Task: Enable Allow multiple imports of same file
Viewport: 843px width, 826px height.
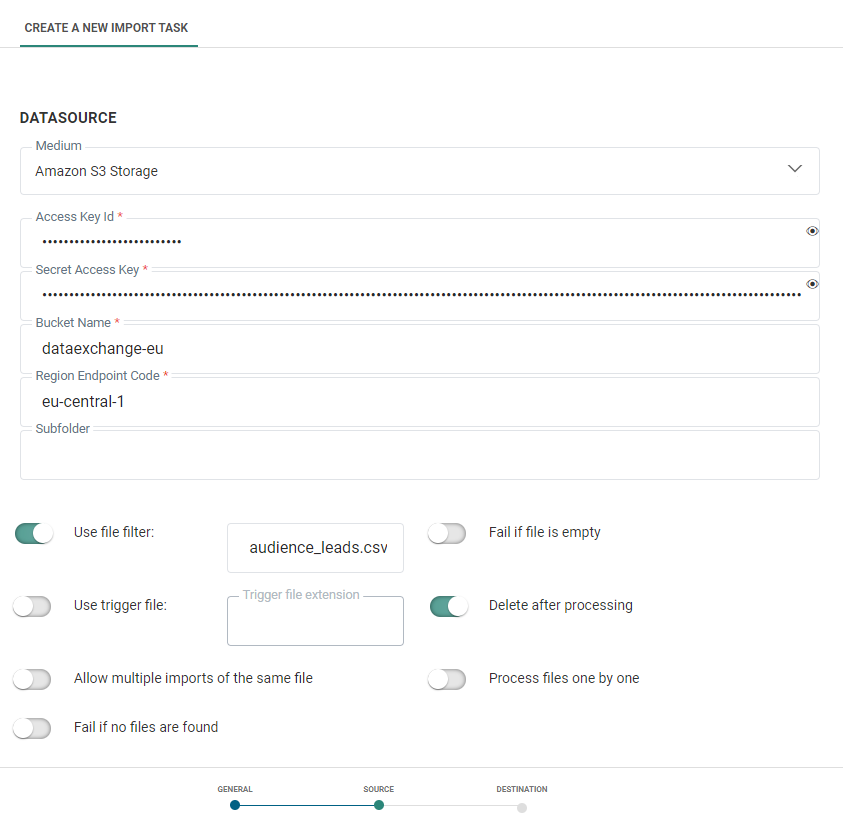Action: [x=32, y=679]
